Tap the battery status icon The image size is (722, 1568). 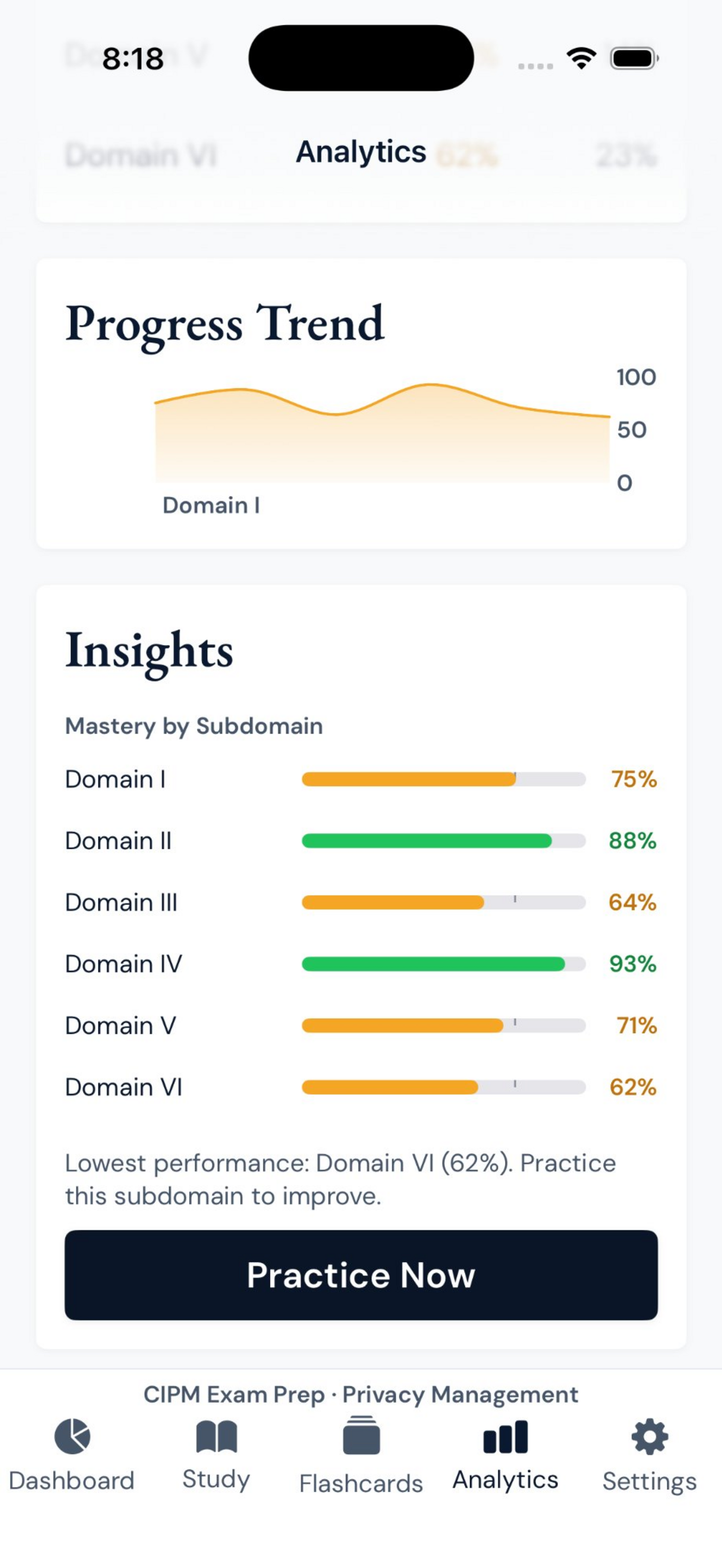[634, 58]
